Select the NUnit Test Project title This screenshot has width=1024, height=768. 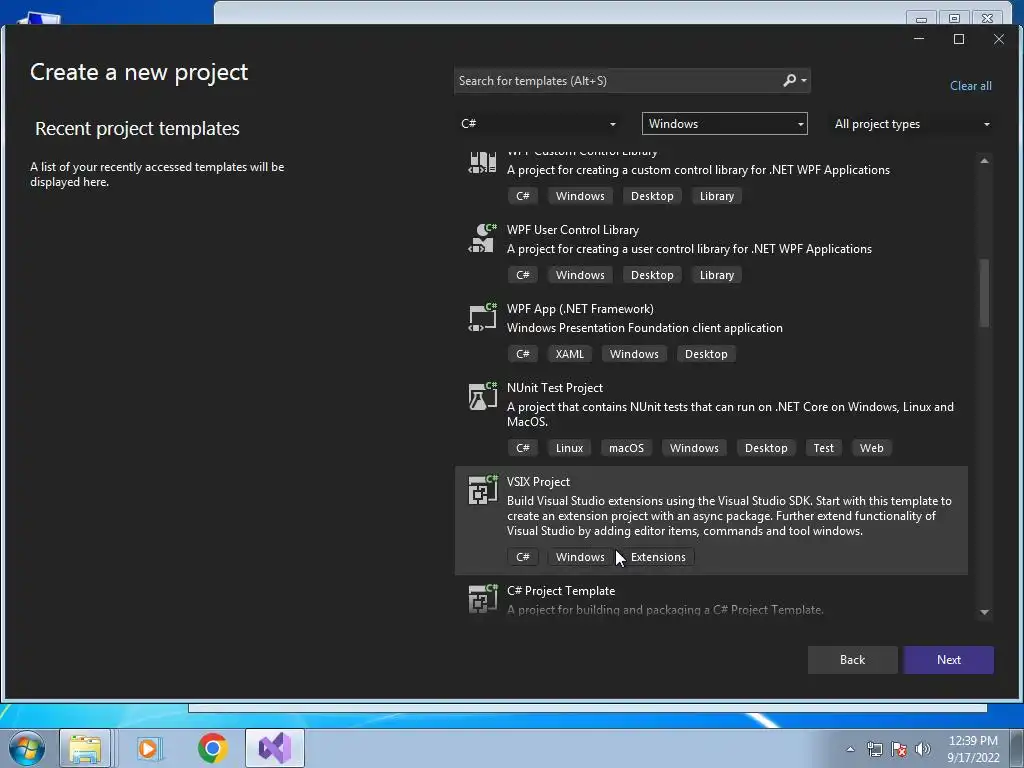pos(554,388)
